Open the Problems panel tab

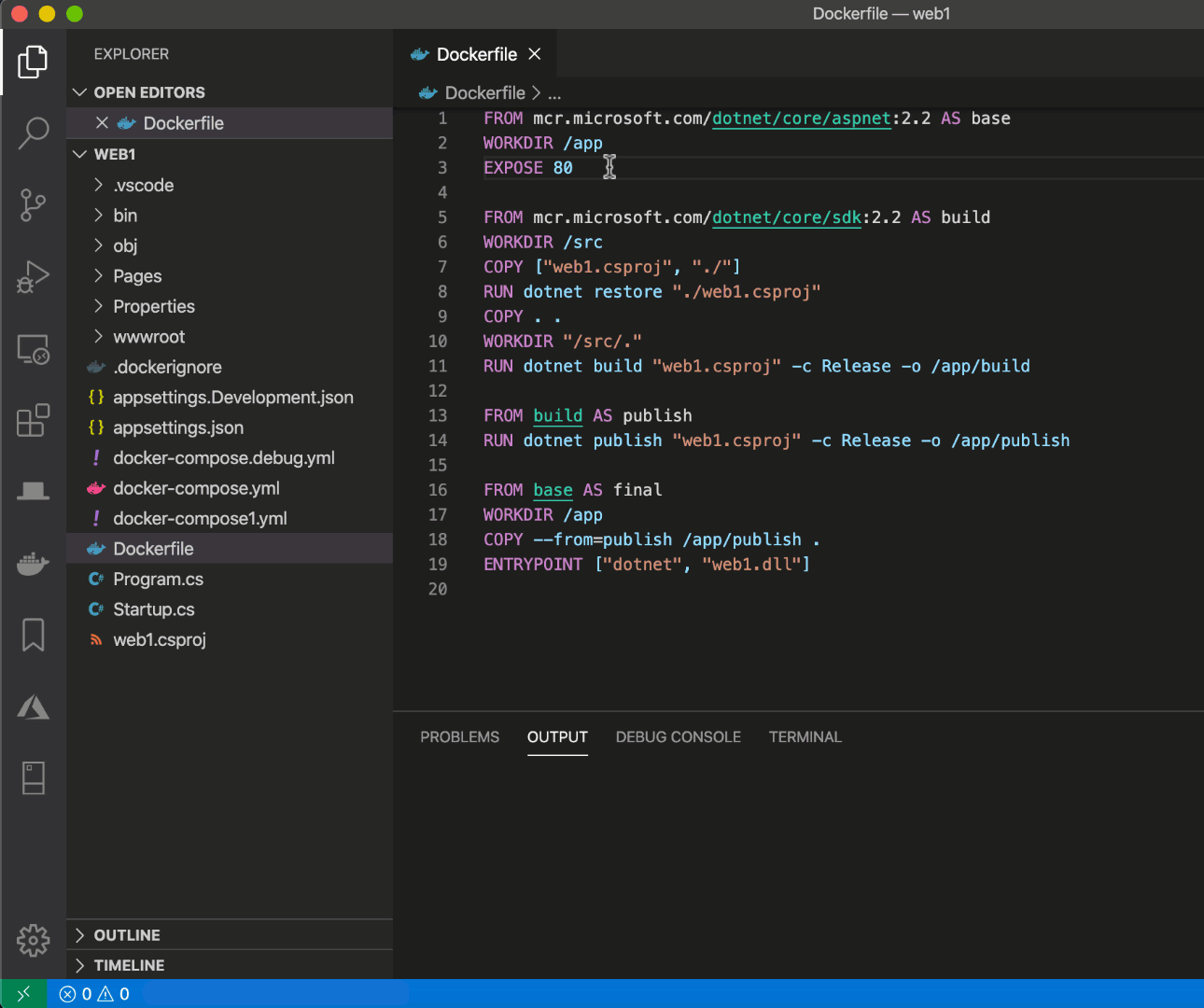pyautogui.click(x=459, y=736)
